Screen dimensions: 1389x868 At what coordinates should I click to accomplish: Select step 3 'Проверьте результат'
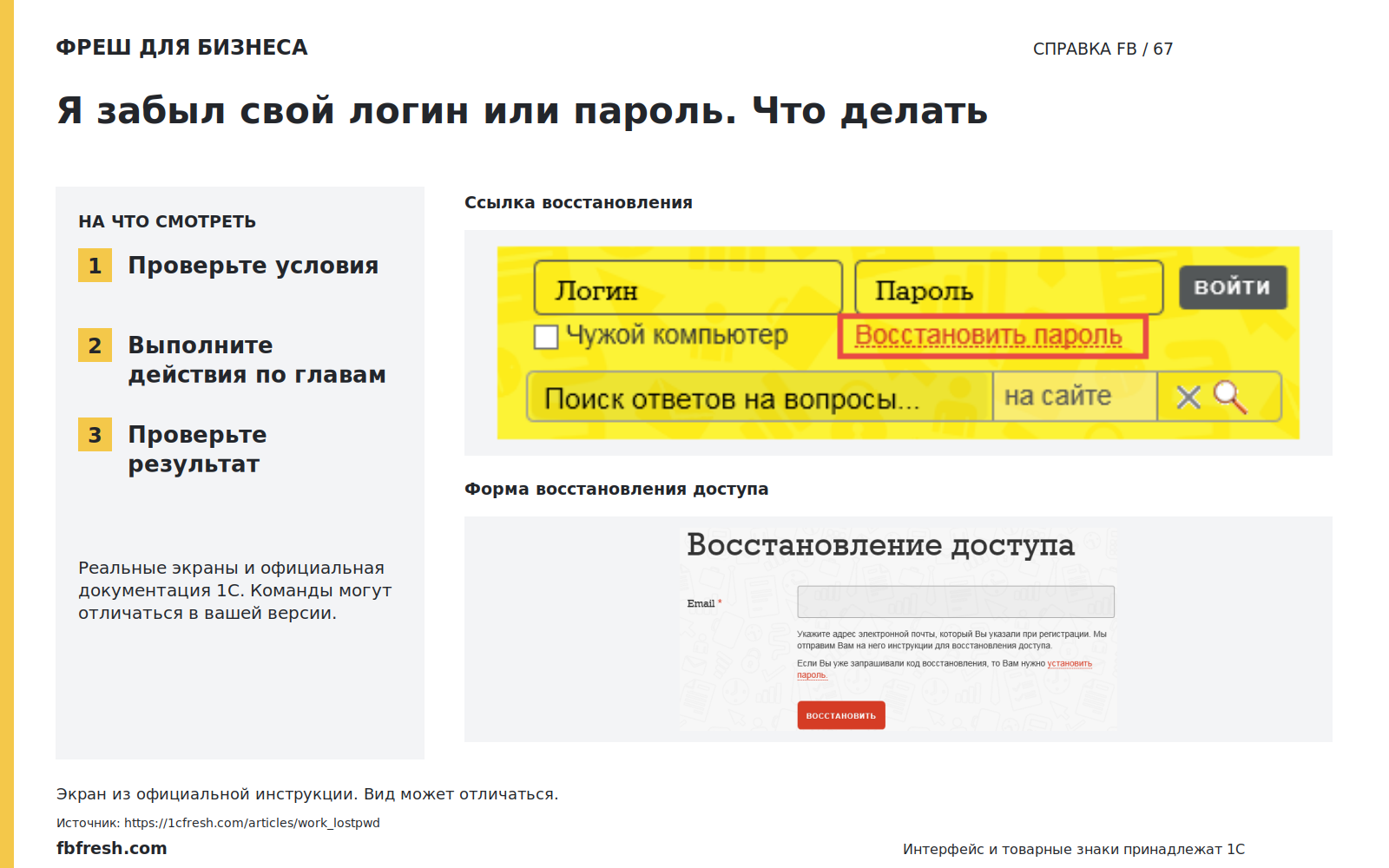pyautogui.click(x=173, y=449)
